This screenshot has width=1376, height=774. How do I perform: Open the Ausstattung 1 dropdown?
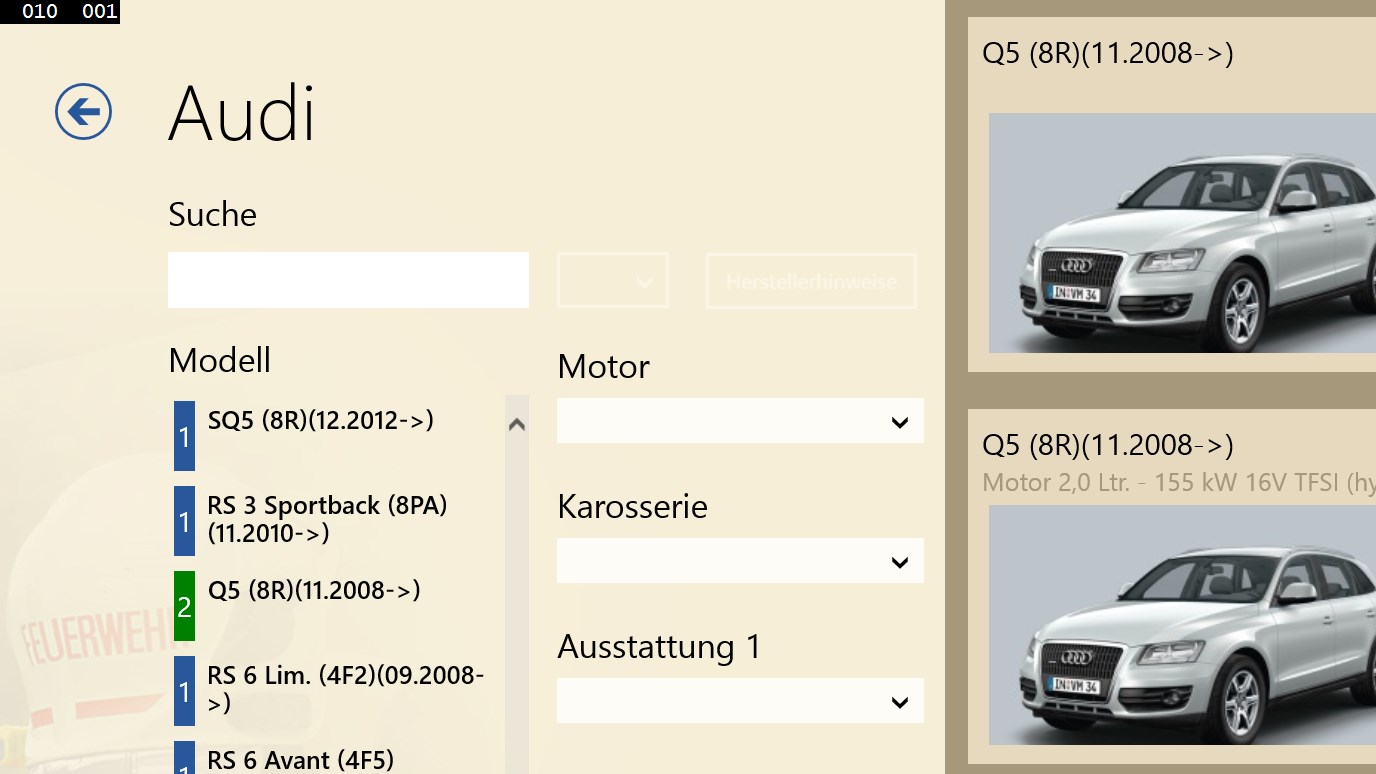click(x=740, y=702)
